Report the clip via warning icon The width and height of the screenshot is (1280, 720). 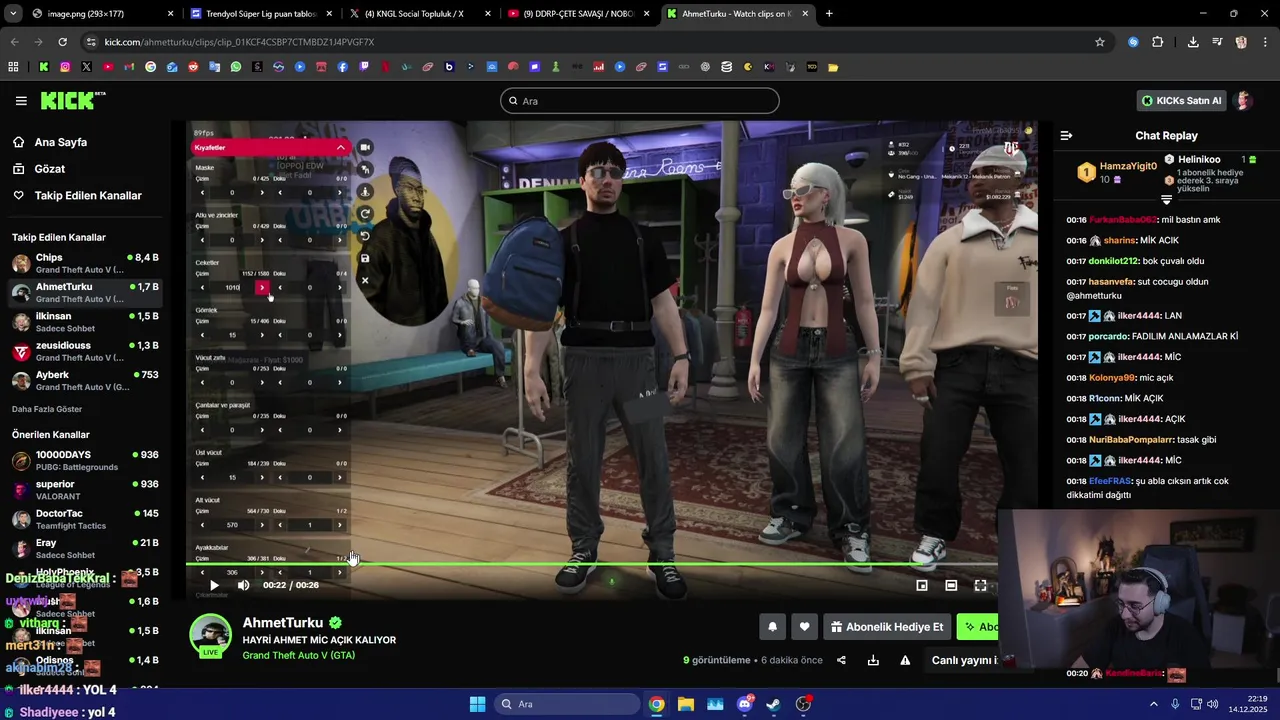(905, 660)
